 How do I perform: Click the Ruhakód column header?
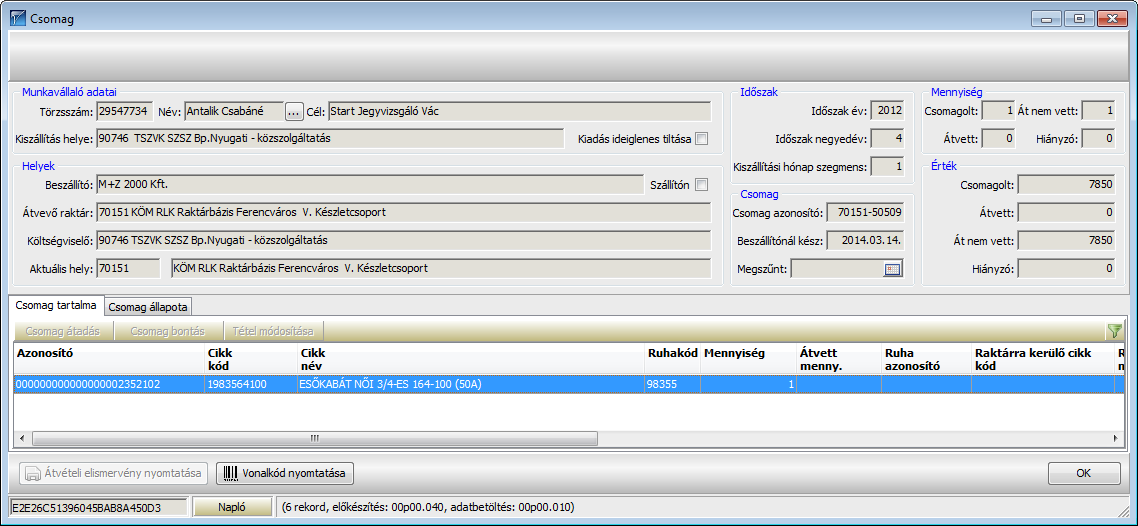click(672, 358)
